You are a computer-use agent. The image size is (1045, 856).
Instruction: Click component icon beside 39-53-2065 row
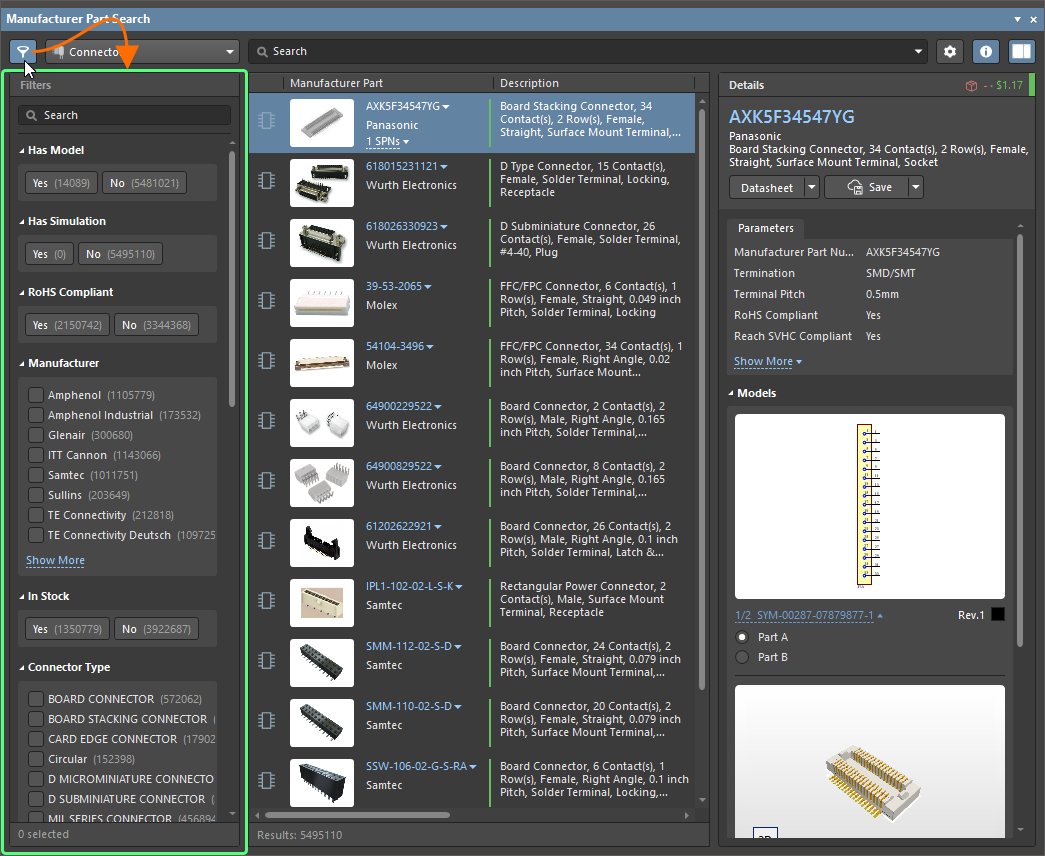(x=266, y=300)
